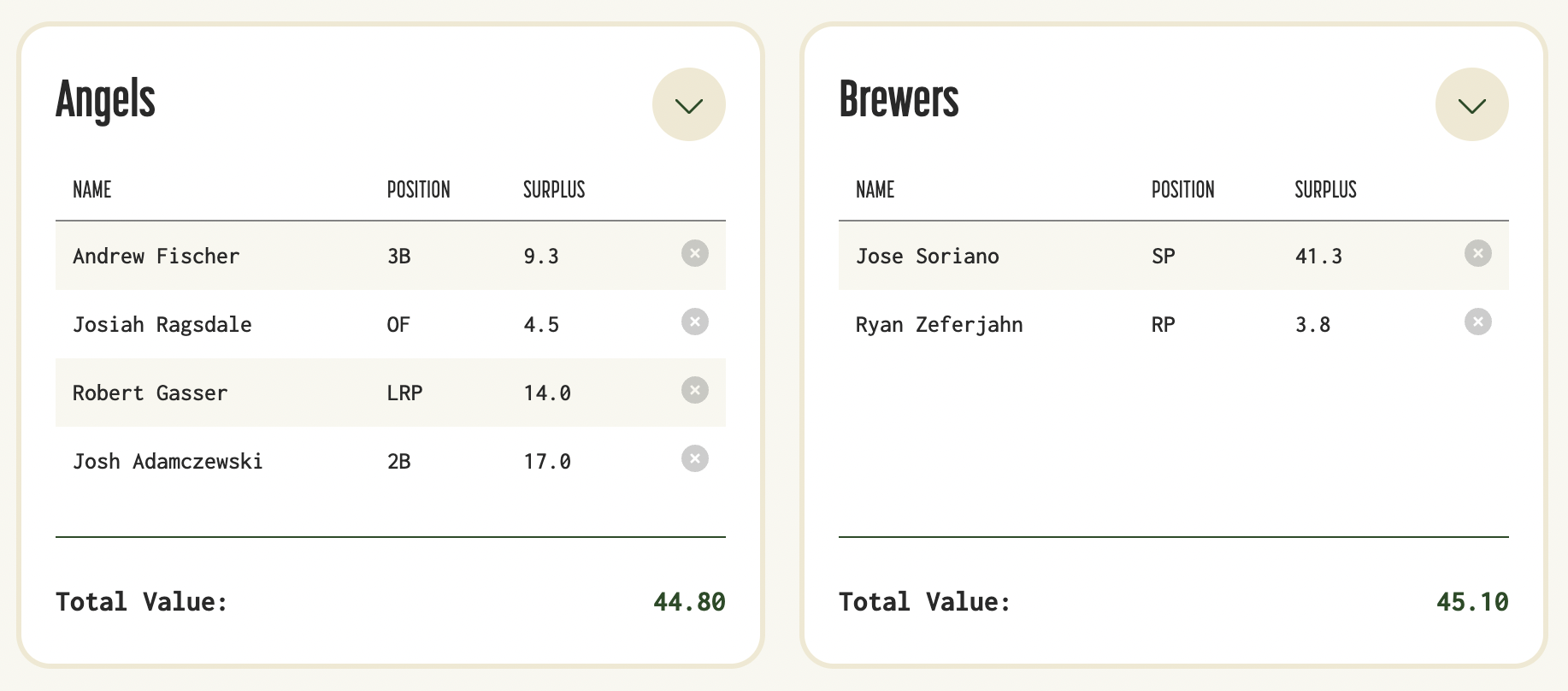Click the Angels SURPLUS column header
The width and height of the screenshot is (1568, 691).
tap(554, 190)
